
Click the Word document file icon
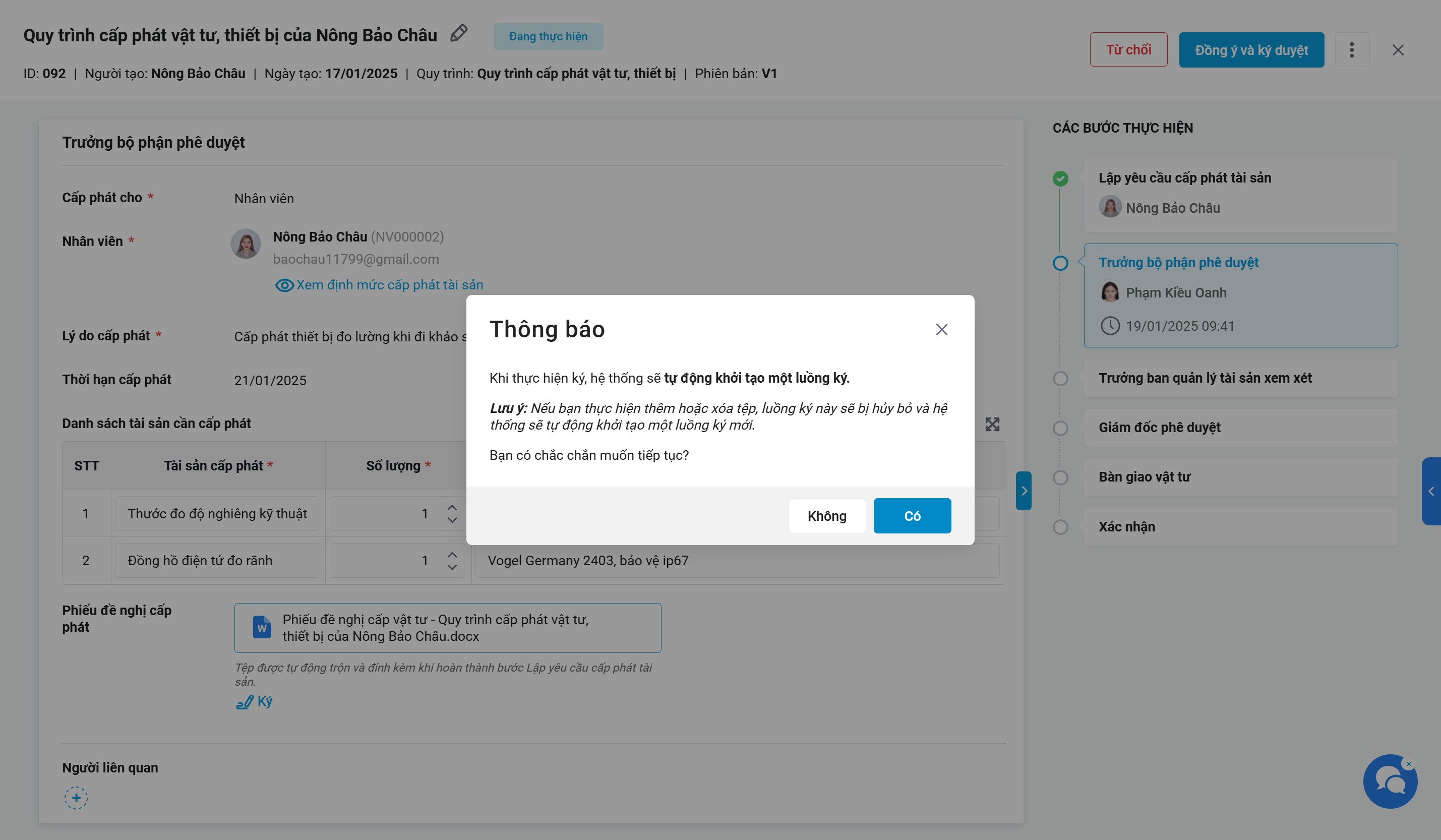coord(262,627)
